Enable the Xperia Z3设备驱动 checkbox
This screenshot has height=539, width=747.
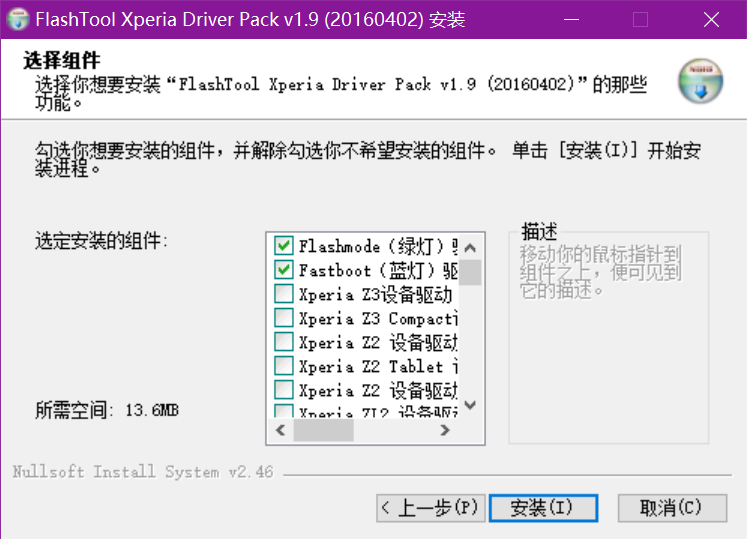tap(284, 294)
